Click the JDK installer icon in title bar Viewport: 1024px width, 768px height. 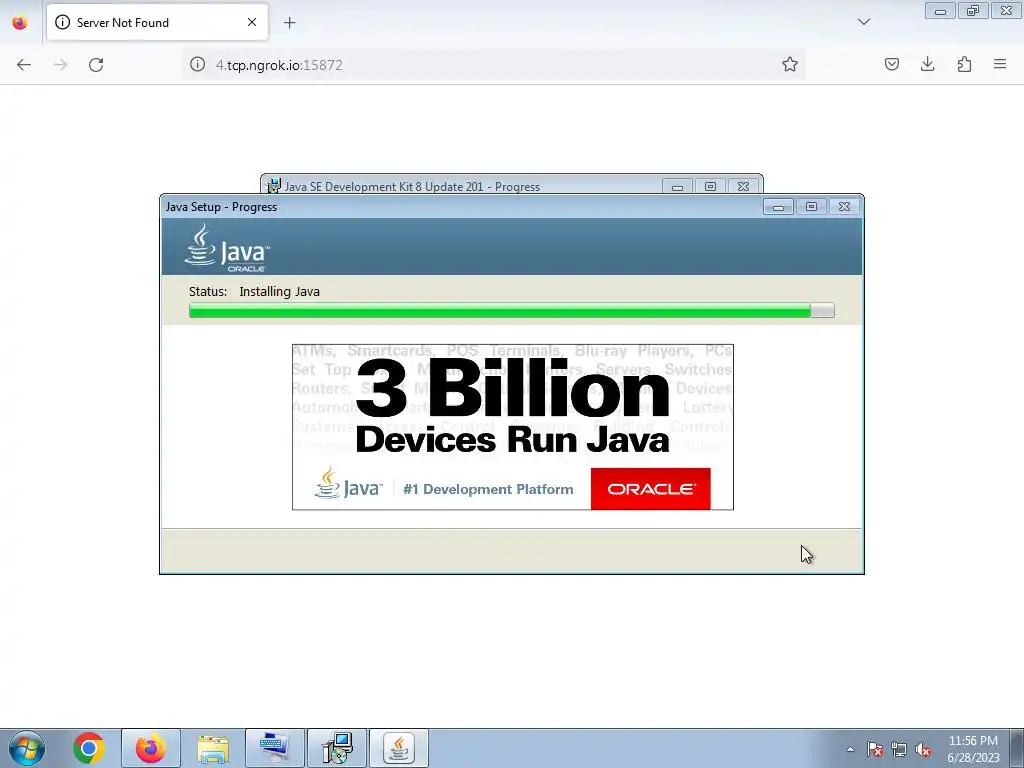click(x=274, y=186)
